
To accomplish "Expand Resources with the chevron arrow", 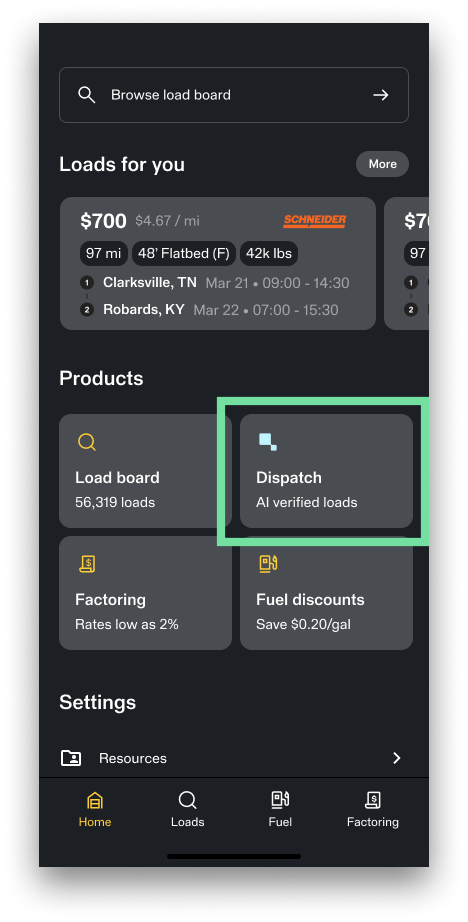I will (397, 758).
